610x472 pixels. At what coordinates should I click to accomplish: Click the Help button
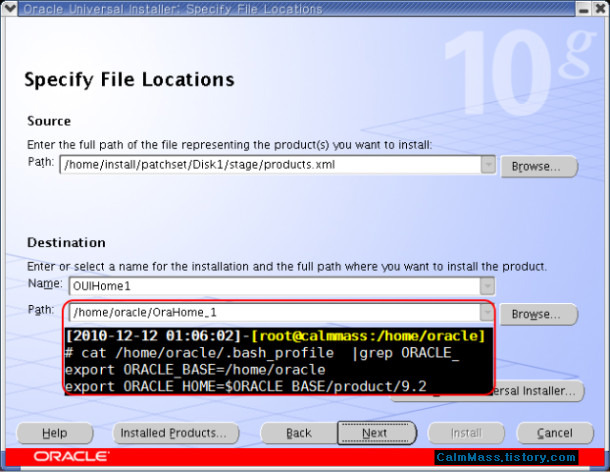coord(55,433)
